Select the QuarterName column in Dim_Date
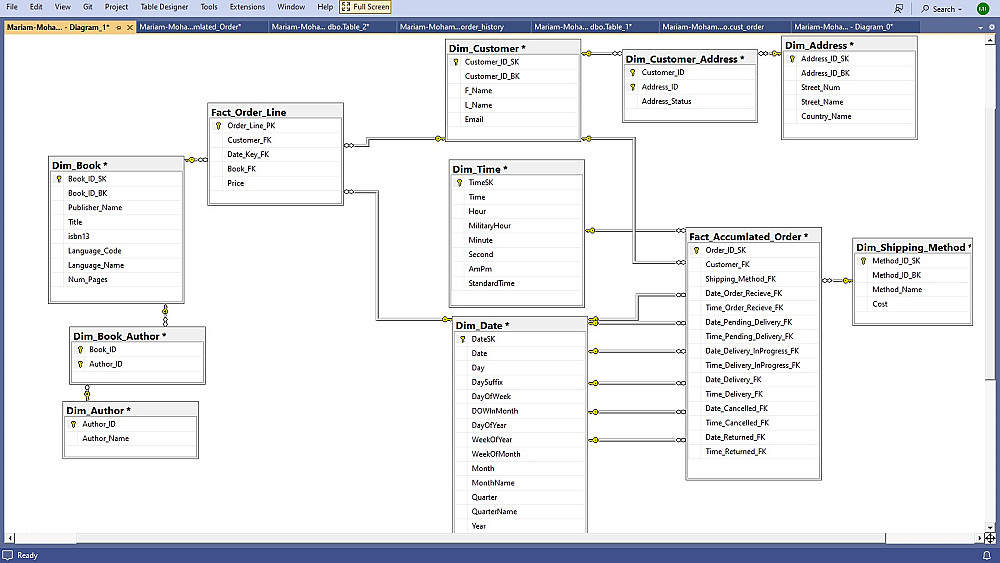The width and height of the screenshot is (1000, 563). tap(520, 511)
